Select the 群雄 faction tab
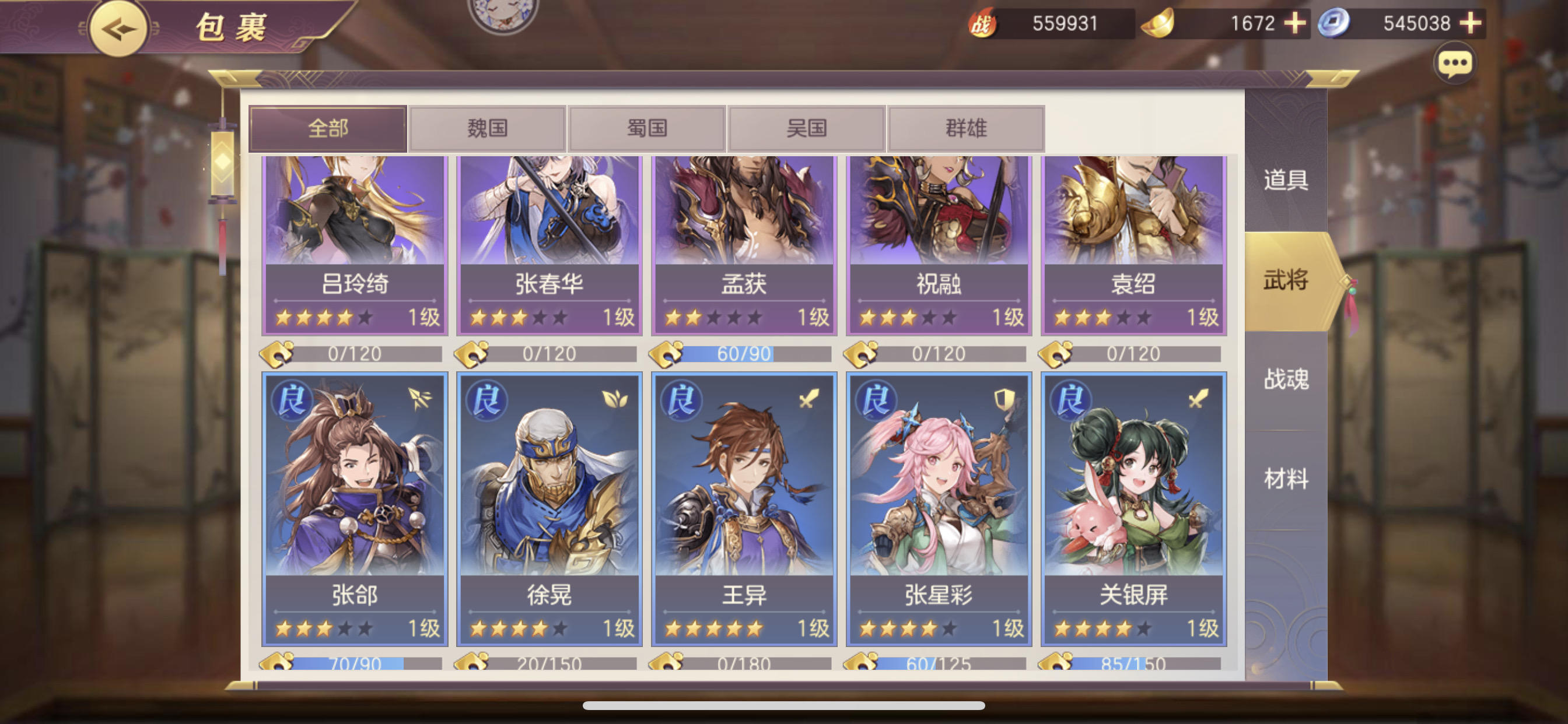1568x724 pixels. pos(965,128)
